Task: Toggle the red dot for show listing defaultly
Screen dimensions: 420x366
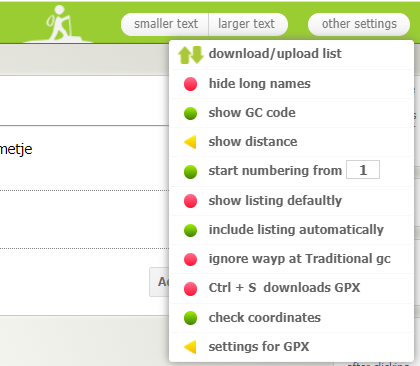Action: pos(190,201)
